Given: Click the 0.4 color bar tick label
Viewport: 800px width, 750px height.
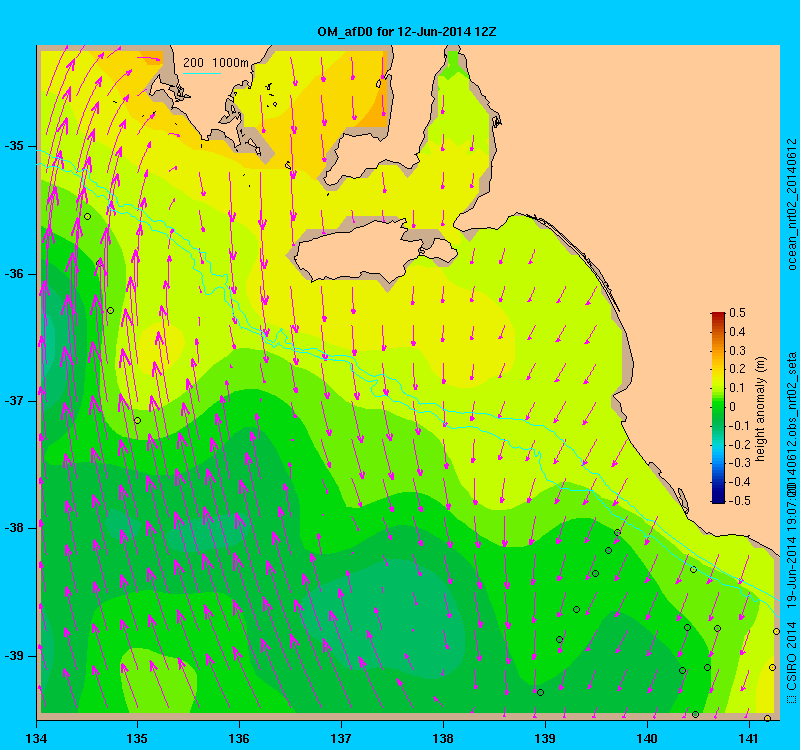Looking at the screenshot, I should coord(738,332).
